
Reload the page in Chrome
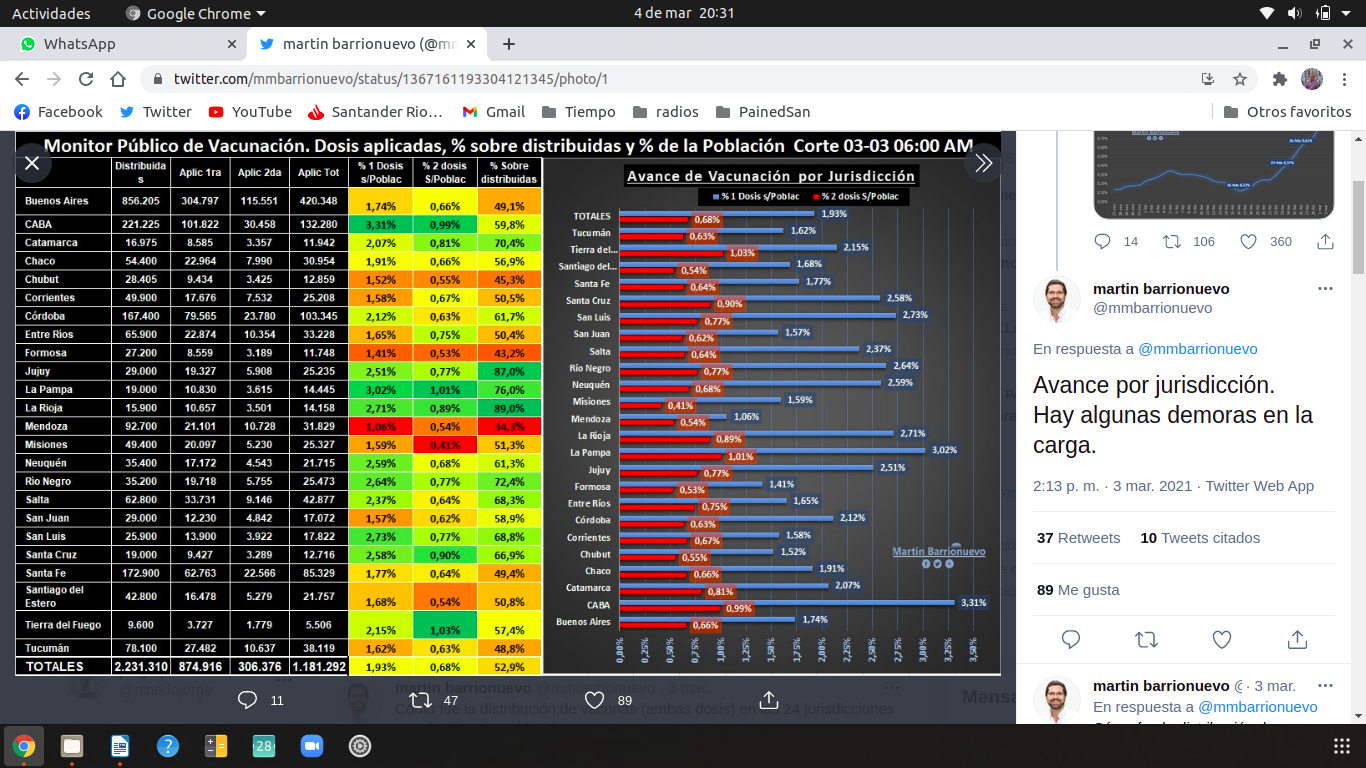coord(86,79)
